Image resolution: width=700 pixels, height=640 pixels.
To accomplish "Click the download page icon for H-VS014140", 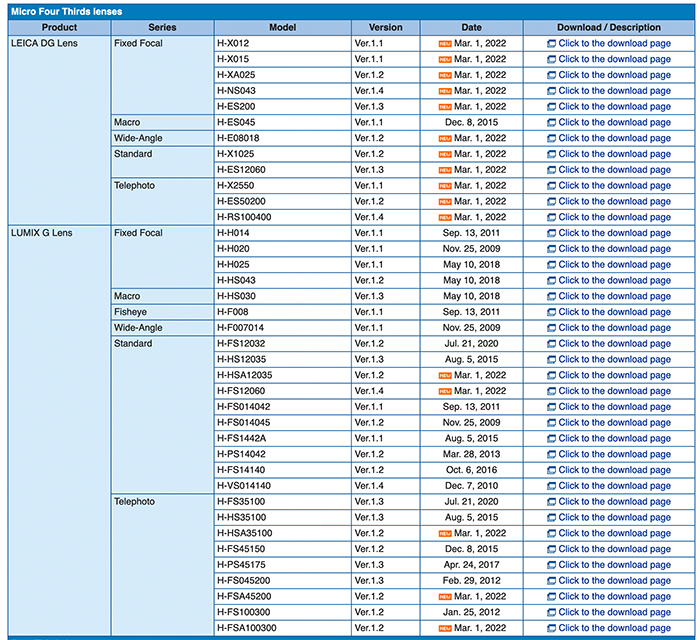I will click(x=552, y=486).
